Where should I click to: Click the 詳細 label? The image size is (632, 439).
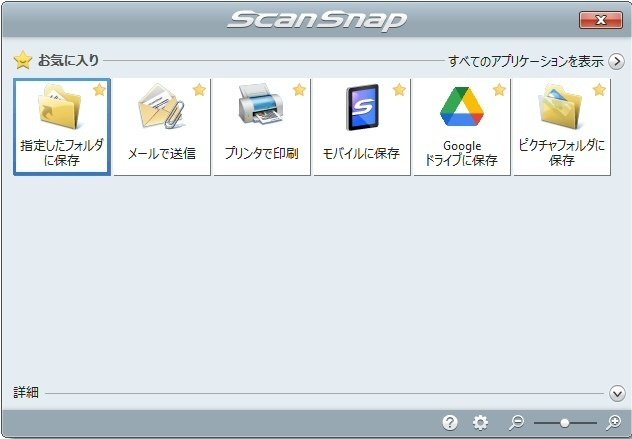click(26, 393)
